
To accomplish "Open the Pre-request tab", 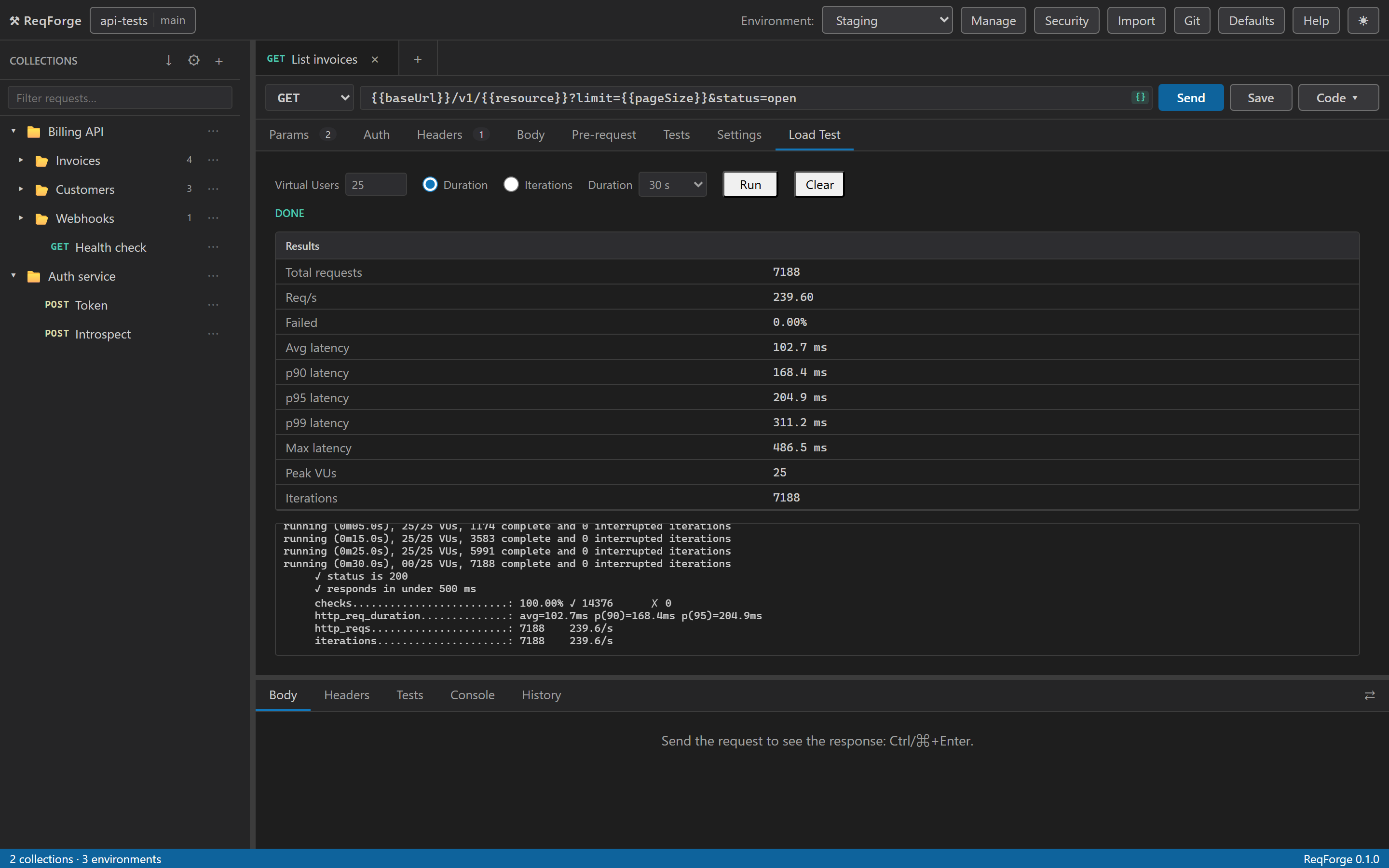I will click(x=604, y=135).
